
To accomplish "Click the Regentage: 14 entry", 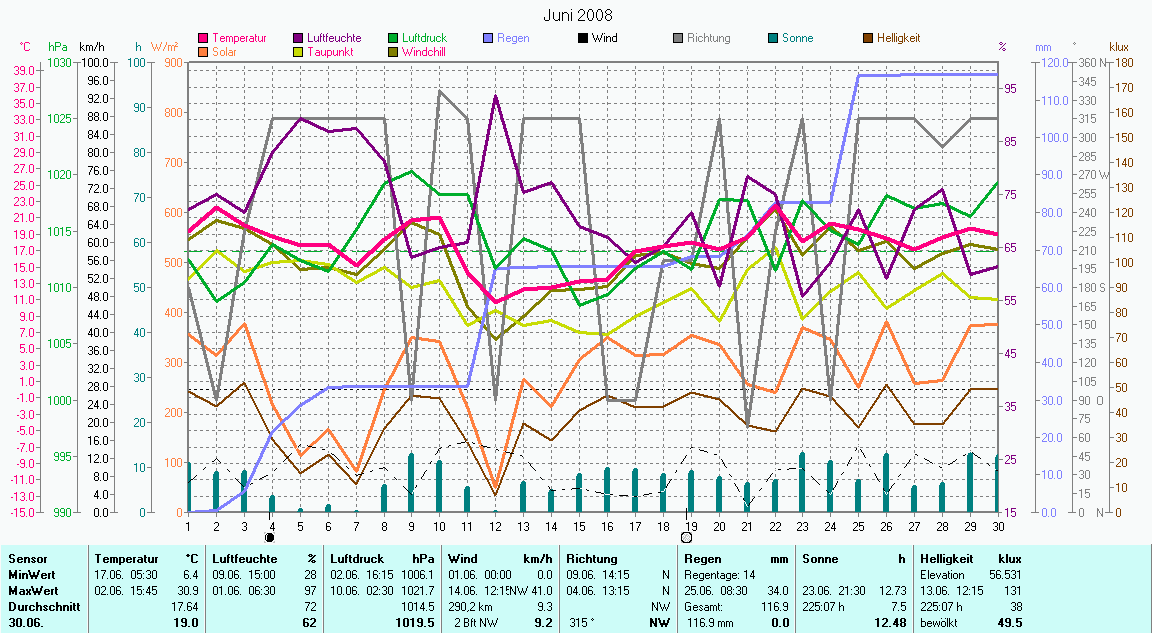I will click(718, 575).
